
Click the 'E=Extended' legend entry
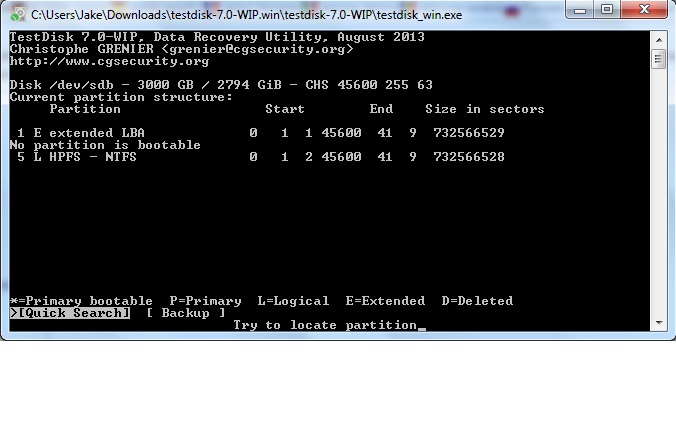click(x=385, y=301)
